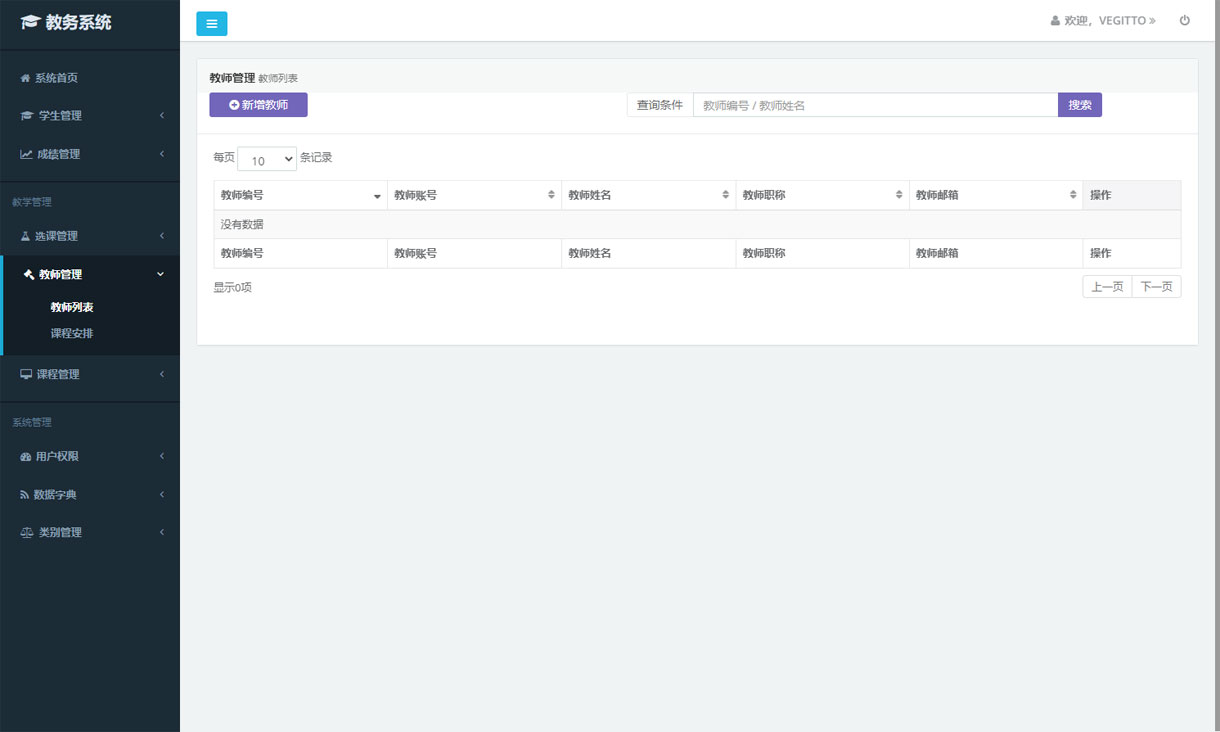Sort the 教师账号 column
The width and height of the screenshot is (1220, 732).
(551, 195)
